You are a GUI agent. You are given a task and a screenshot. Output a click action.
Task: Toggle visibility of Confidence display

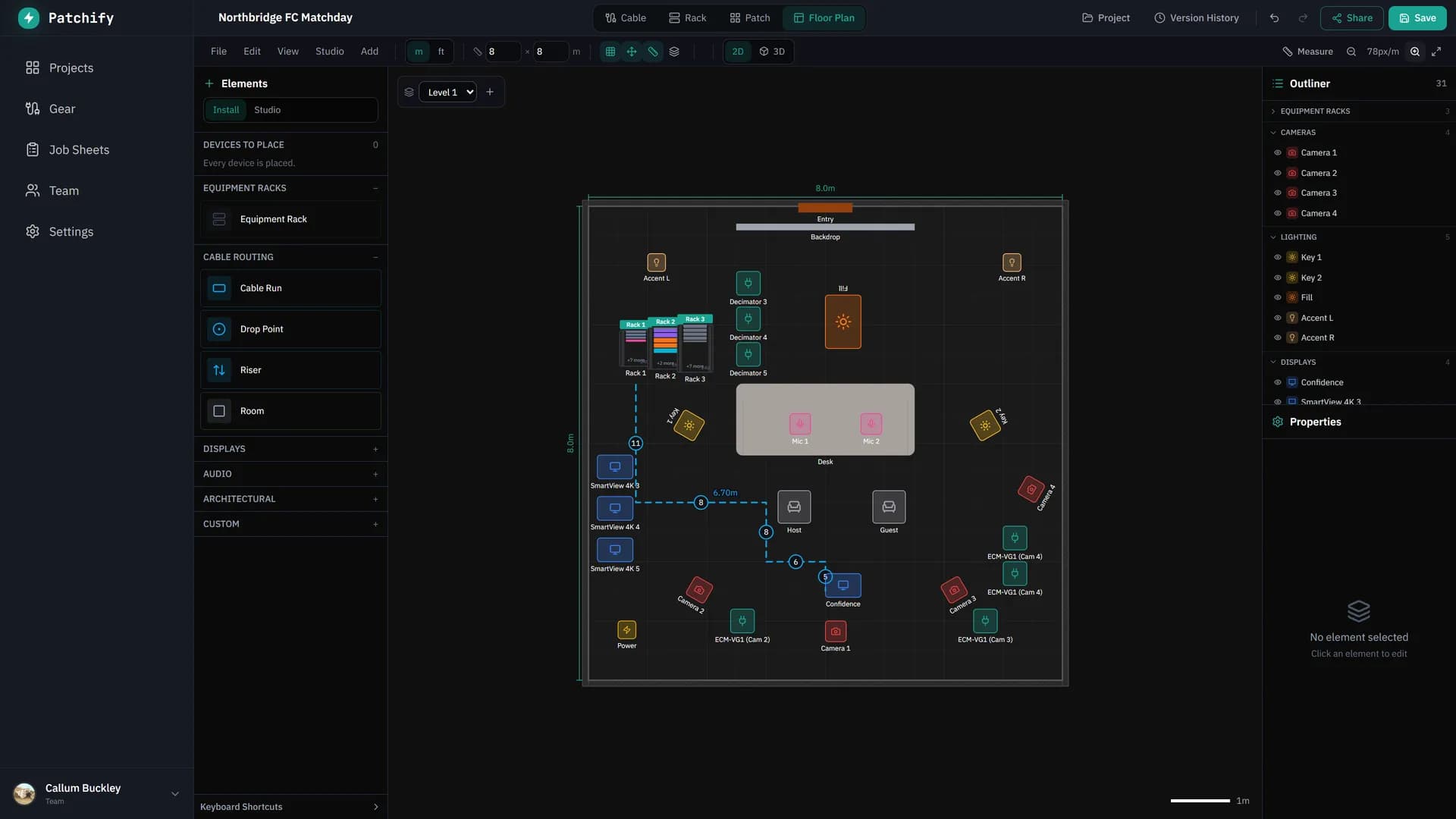click(1278, 383)
